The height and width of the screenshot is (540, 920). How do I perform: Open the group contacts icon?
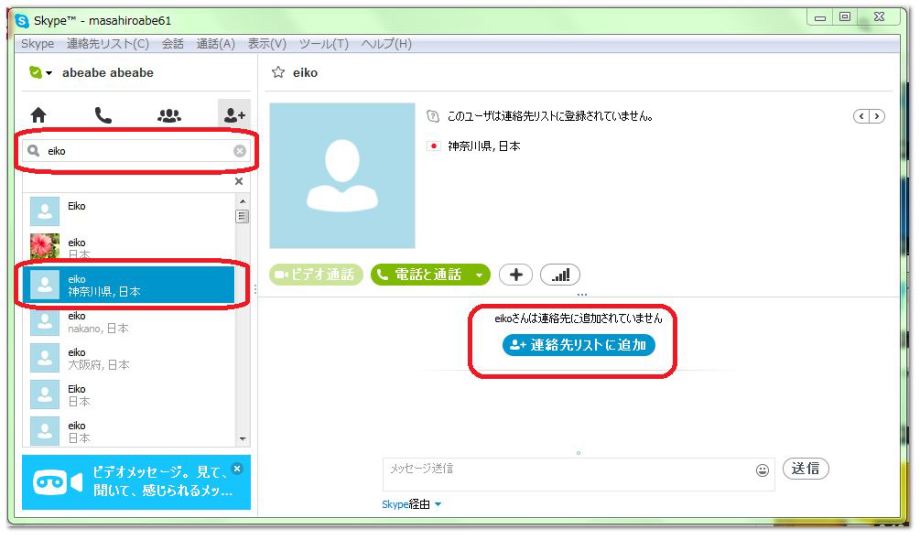[169, 116]
